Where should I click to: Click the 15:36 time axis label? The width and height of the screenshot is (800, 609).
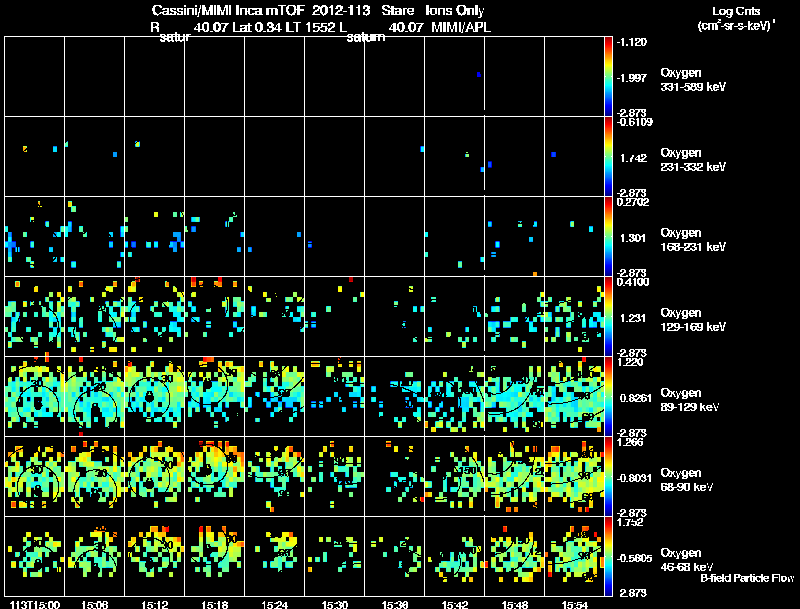394,605
